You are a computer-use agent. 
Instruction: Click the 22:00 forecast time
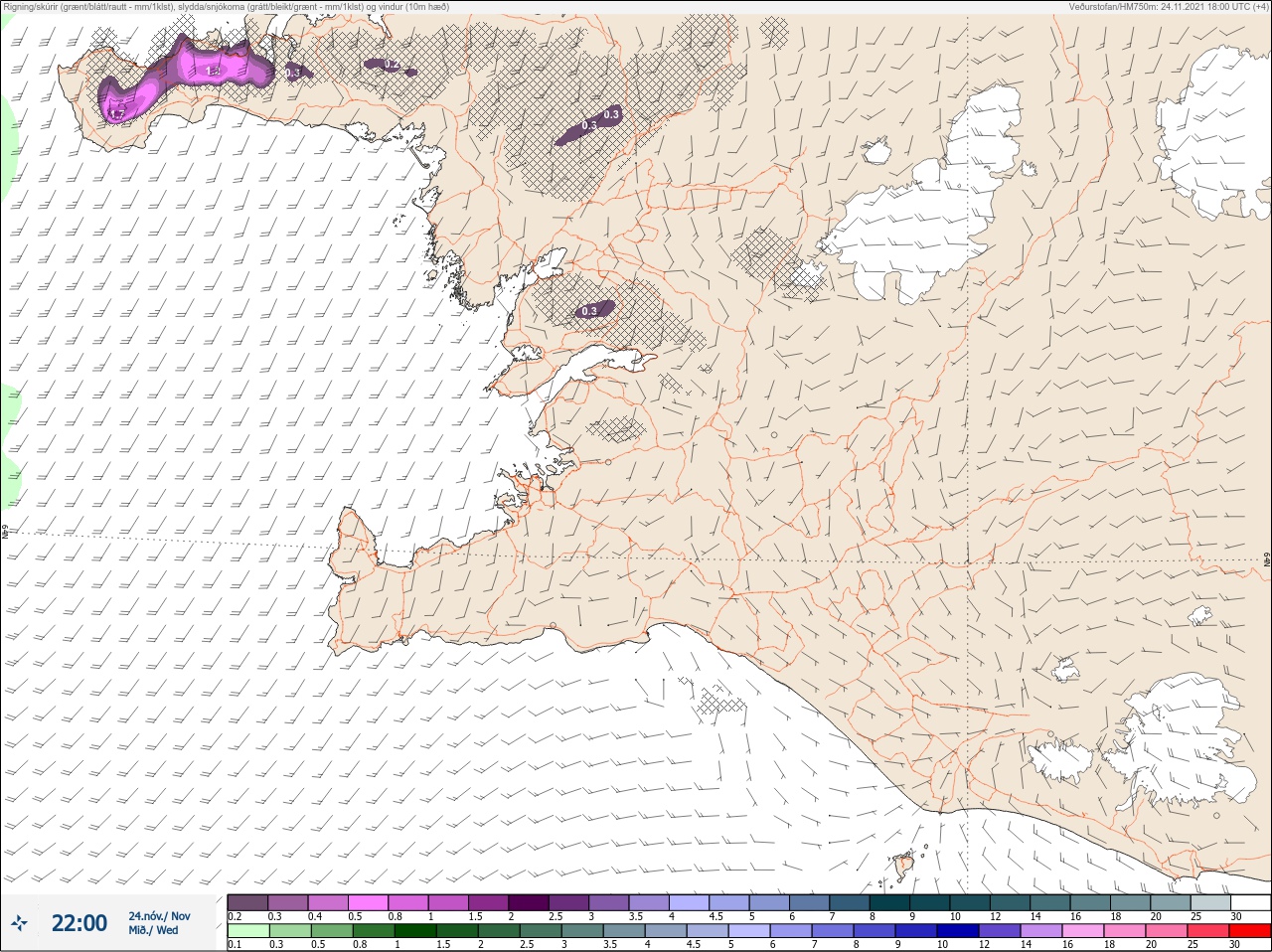[x=79, y=923]
